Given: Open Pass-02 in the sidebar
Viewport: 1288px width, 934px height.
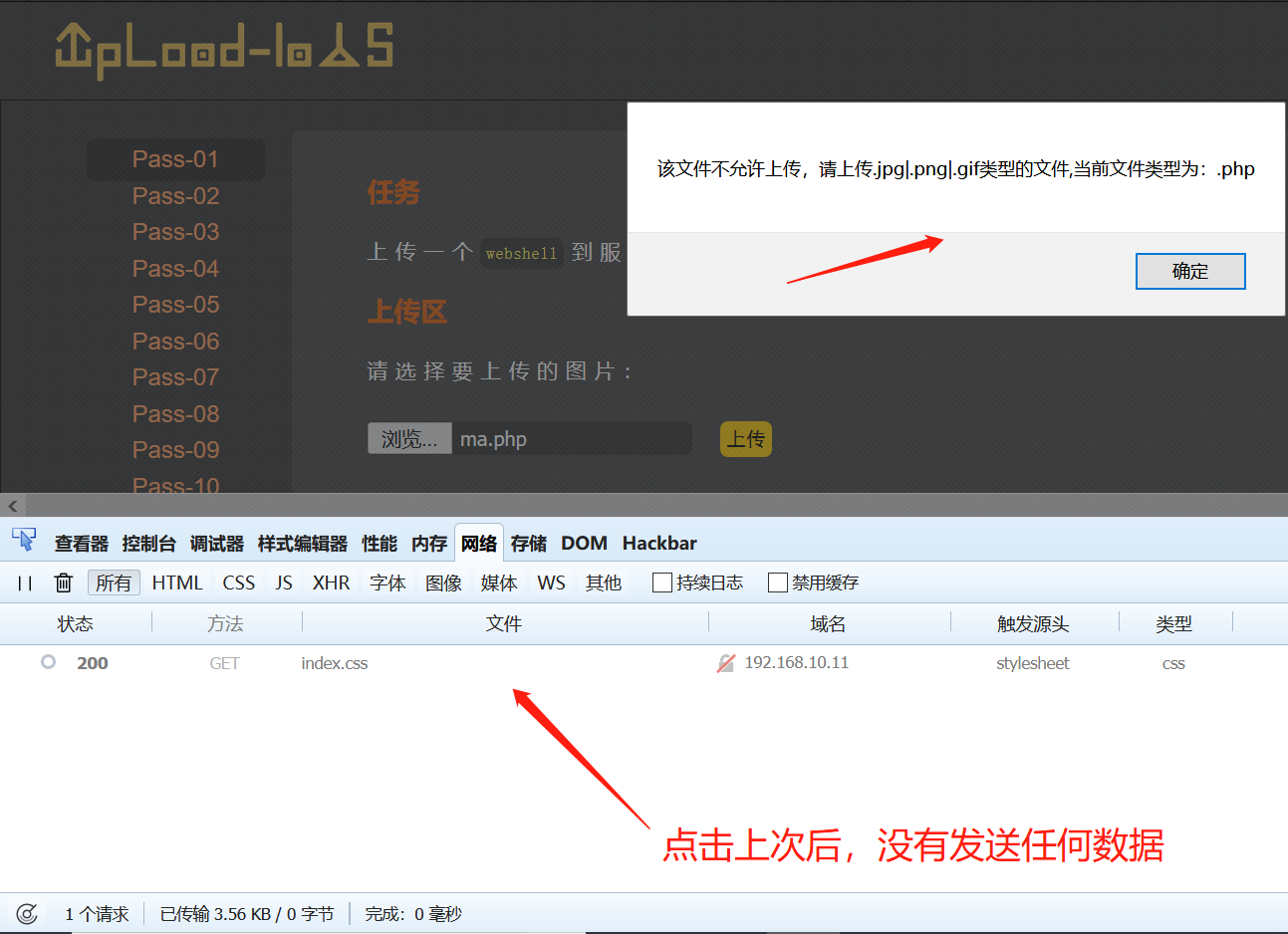Looking at the screenshot, I should (x=175, y=196).
